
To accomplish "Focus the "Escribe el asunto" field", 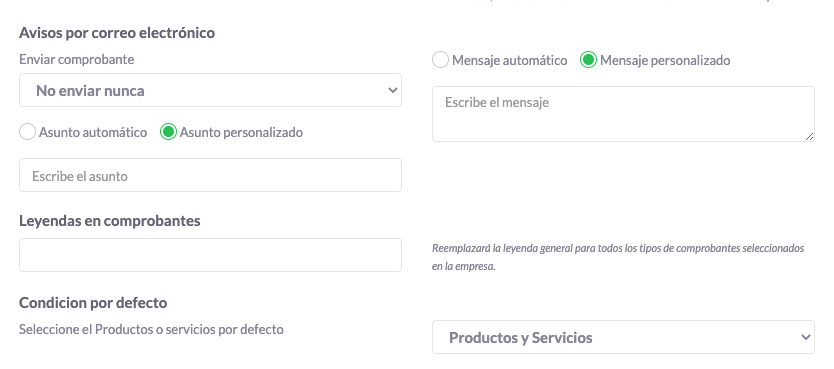I will [x=210, y=175].
